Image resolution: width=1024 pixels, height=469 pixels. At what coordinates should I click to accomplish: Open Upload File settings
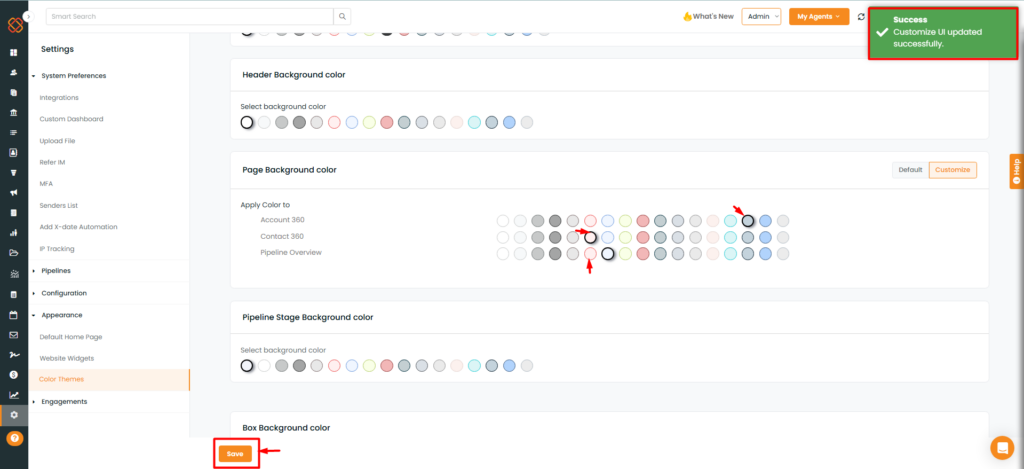(57, 140)
